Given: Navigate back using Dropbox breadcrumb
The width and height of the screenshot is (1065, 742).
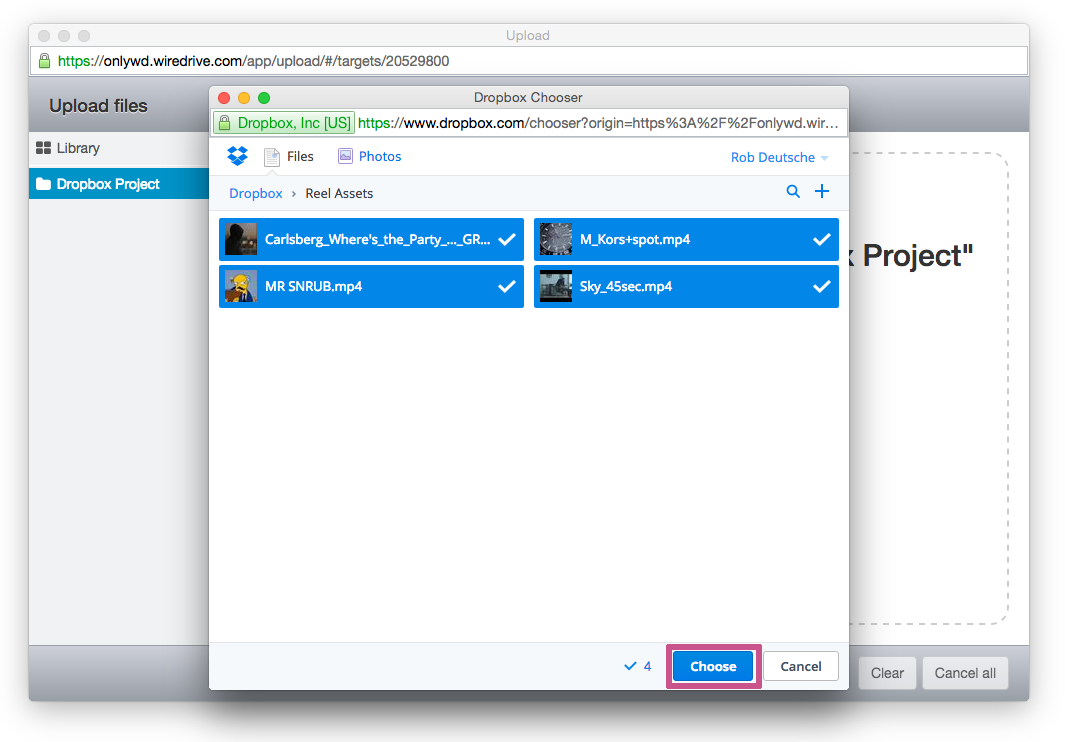Looking at the screenshot, I should (x=255, y=192).
